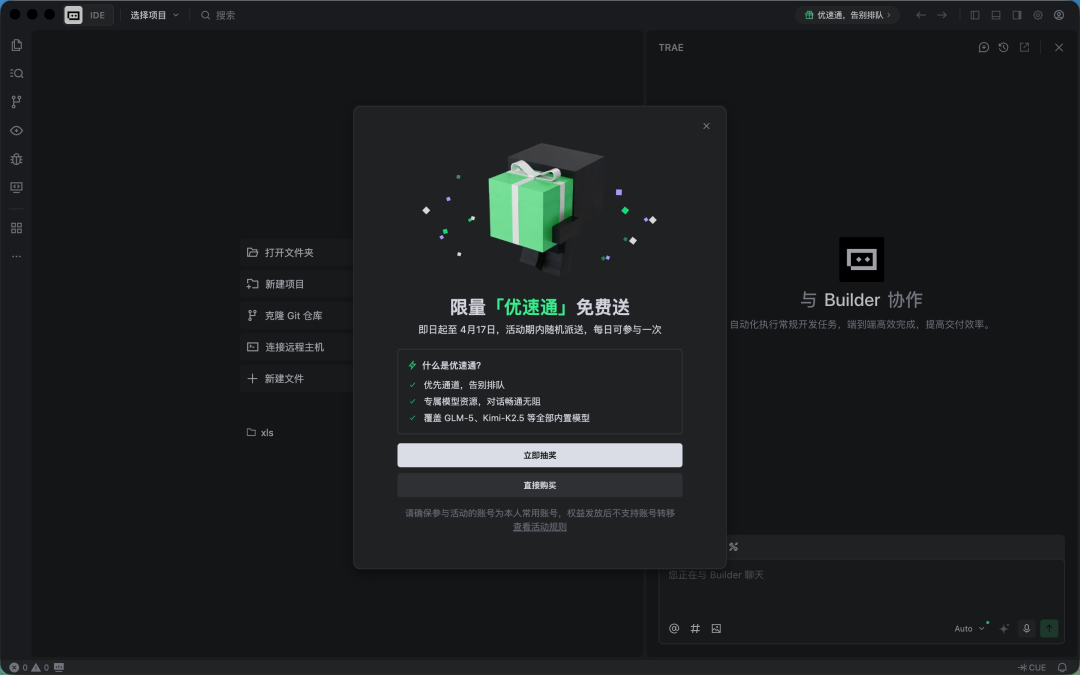1080x675 pixels.
Task: Open the Auto model selector dropdown
Action: point(970,629)
